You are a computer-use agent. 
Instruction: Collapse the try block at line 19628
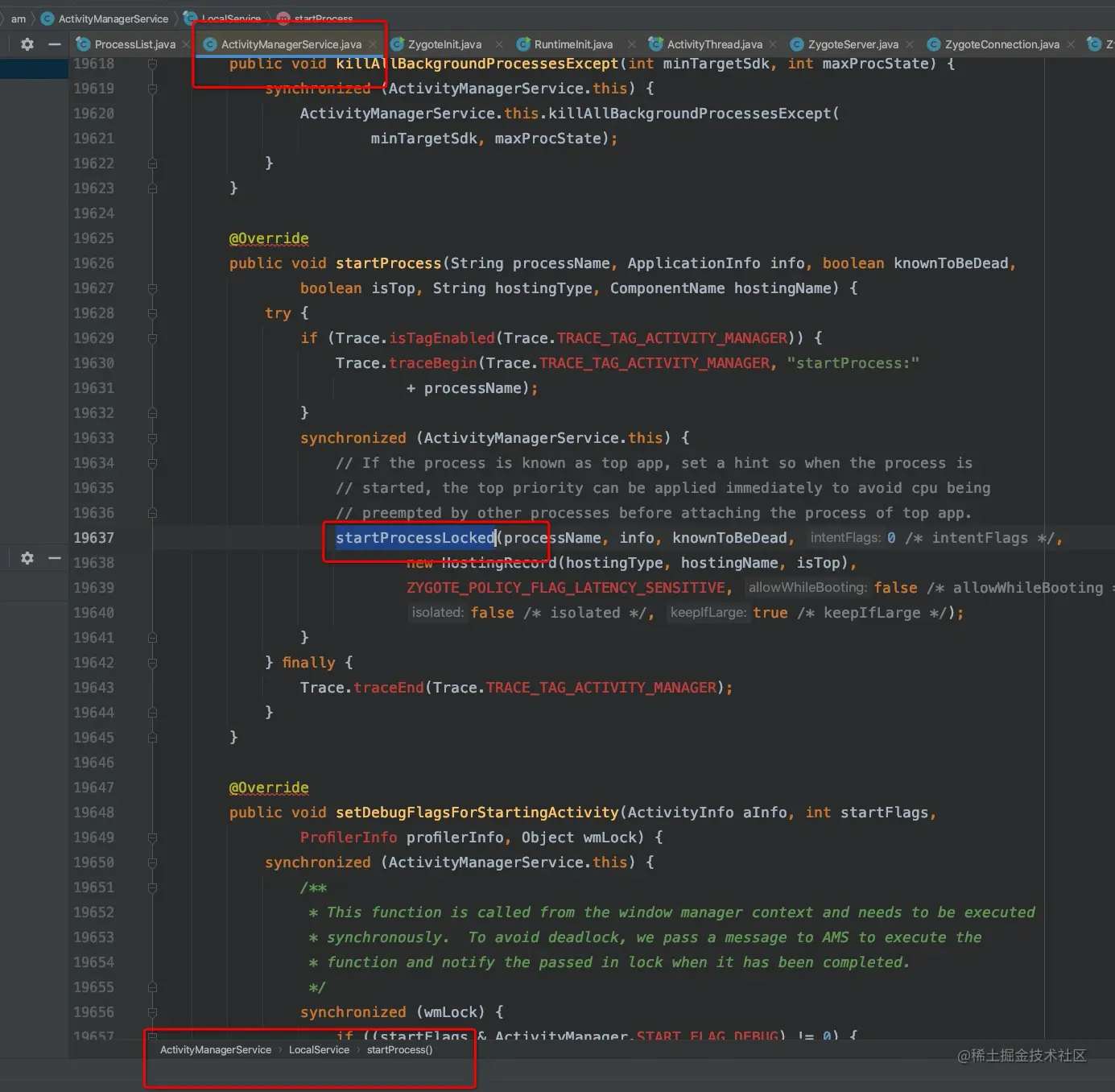point(152,313)
